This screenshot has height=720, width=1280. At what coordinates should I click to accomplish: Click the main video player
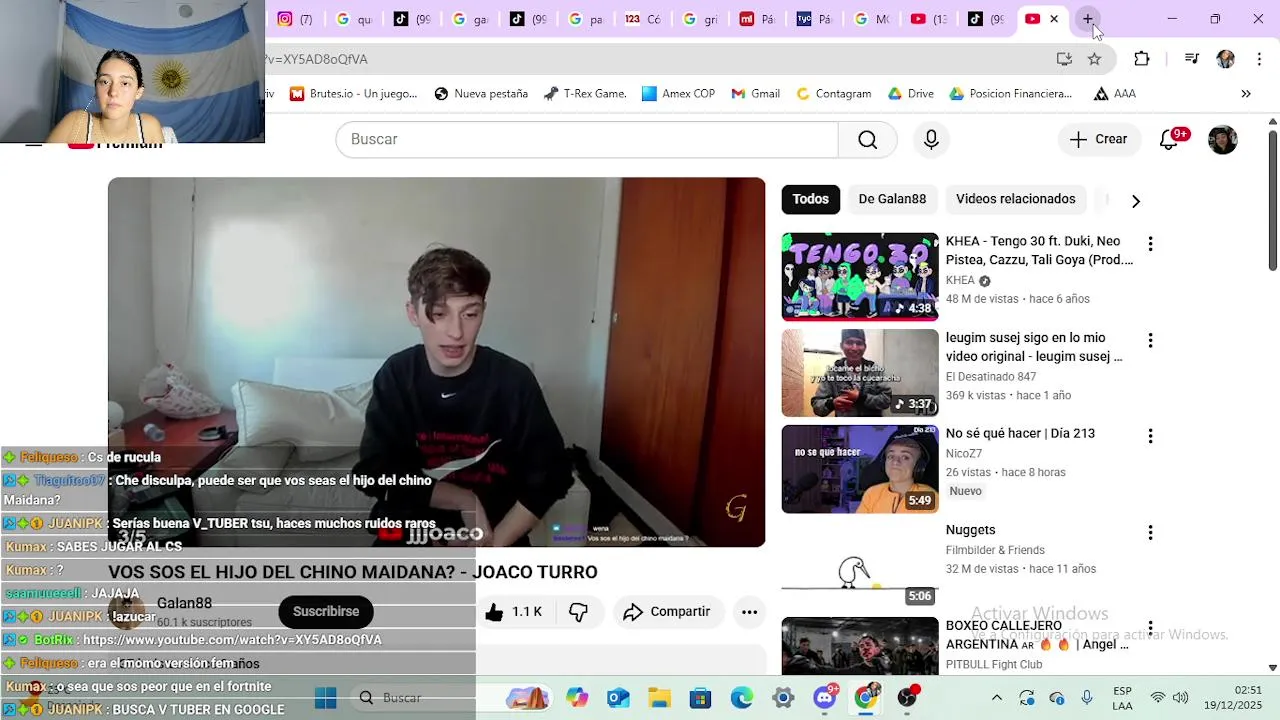[437, 362]
